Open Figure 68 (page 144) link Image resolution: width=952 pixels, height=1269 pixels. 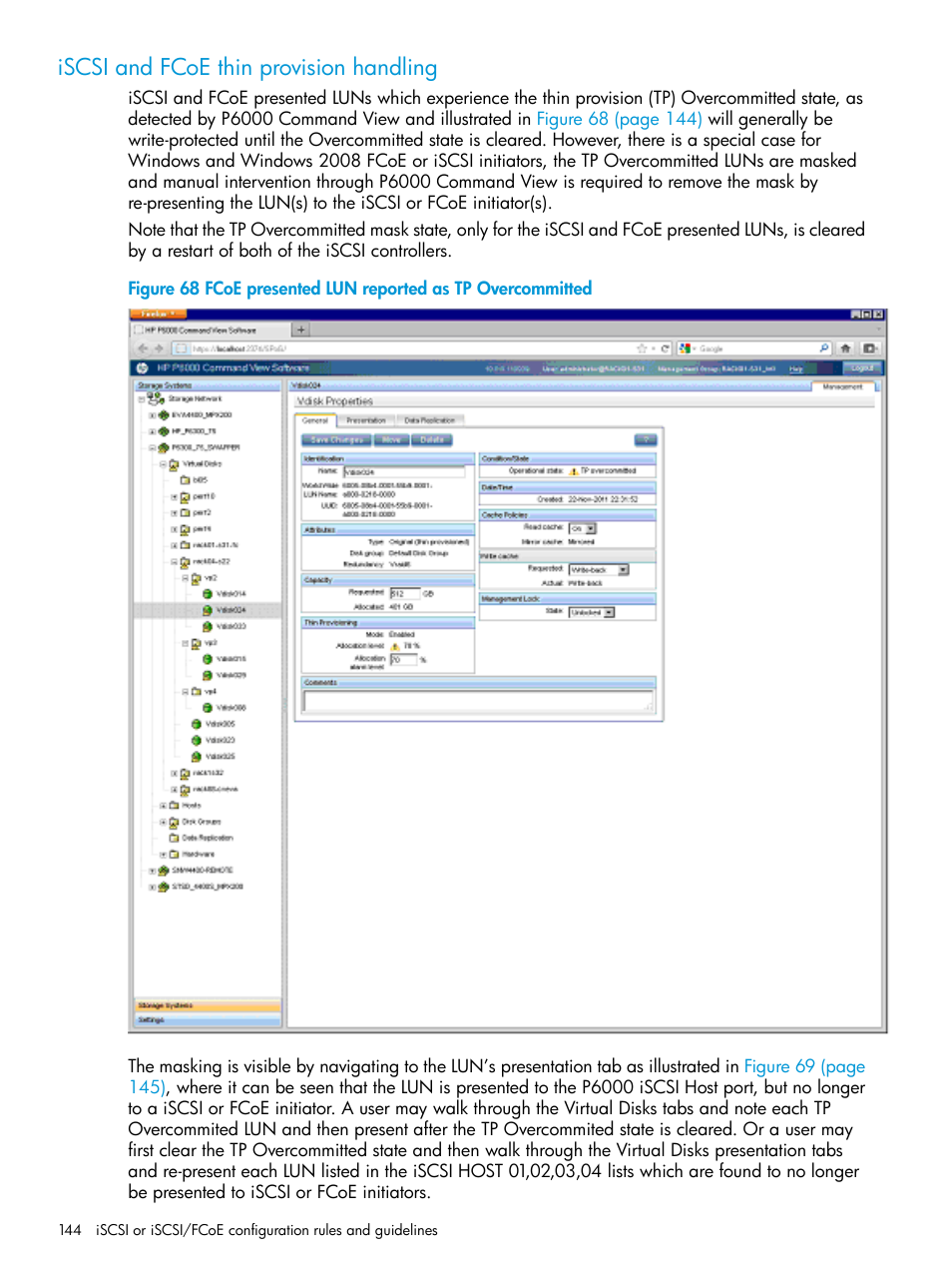coord(619,119)
